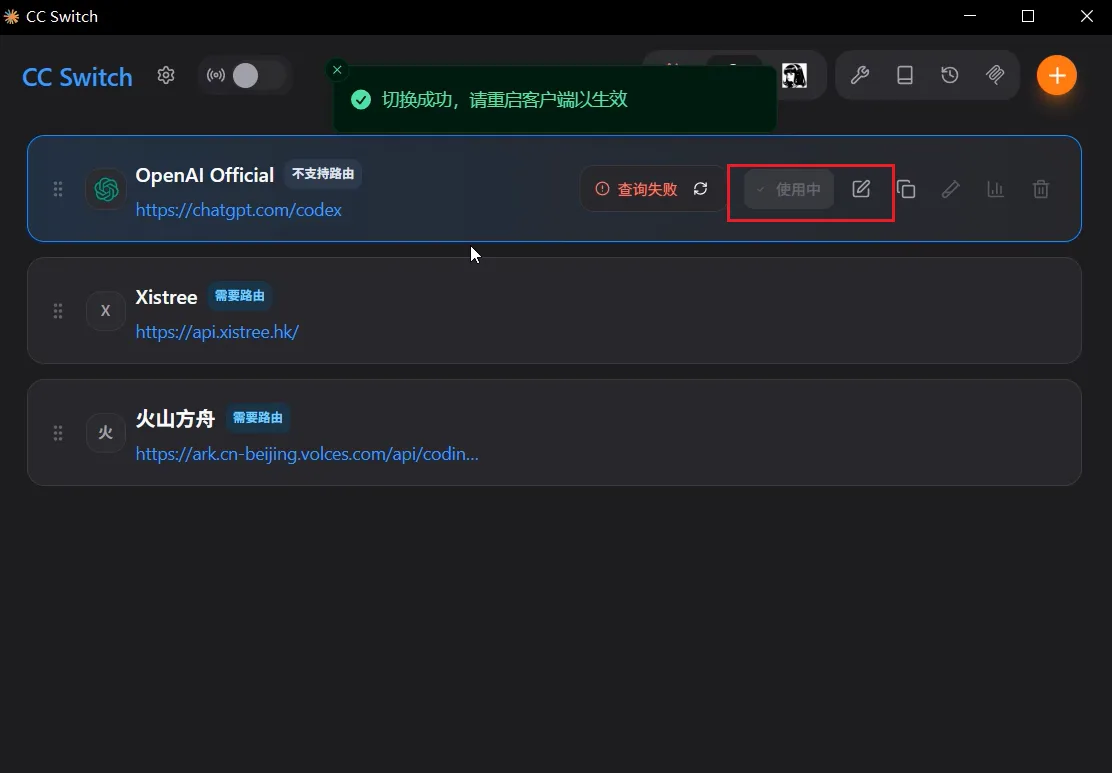The width and height of the screenshot is (1112, 773).
Task: Click the avatar app icon in top bar
Action: click(794, 75)
